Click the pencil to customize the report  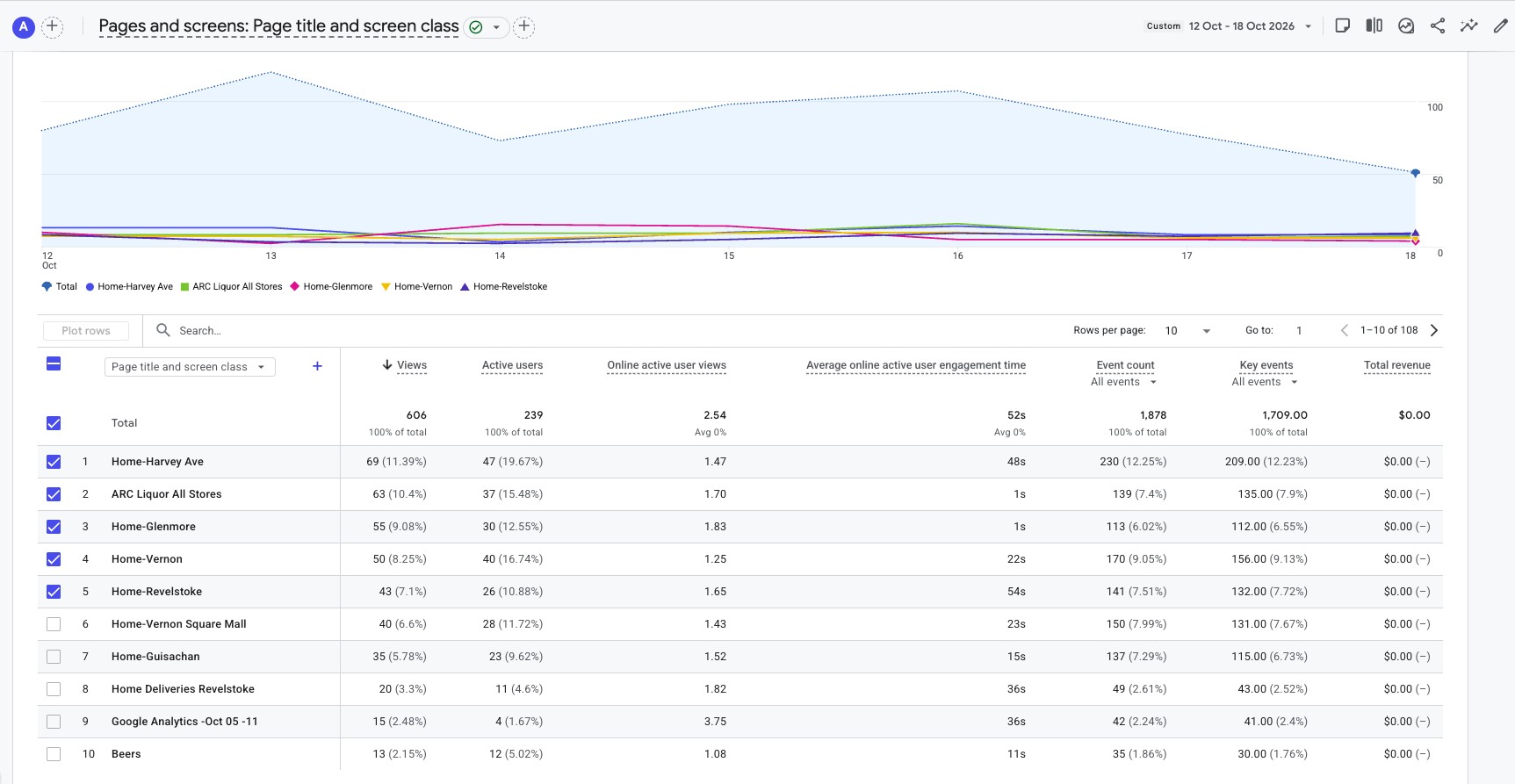[1501, 26]
